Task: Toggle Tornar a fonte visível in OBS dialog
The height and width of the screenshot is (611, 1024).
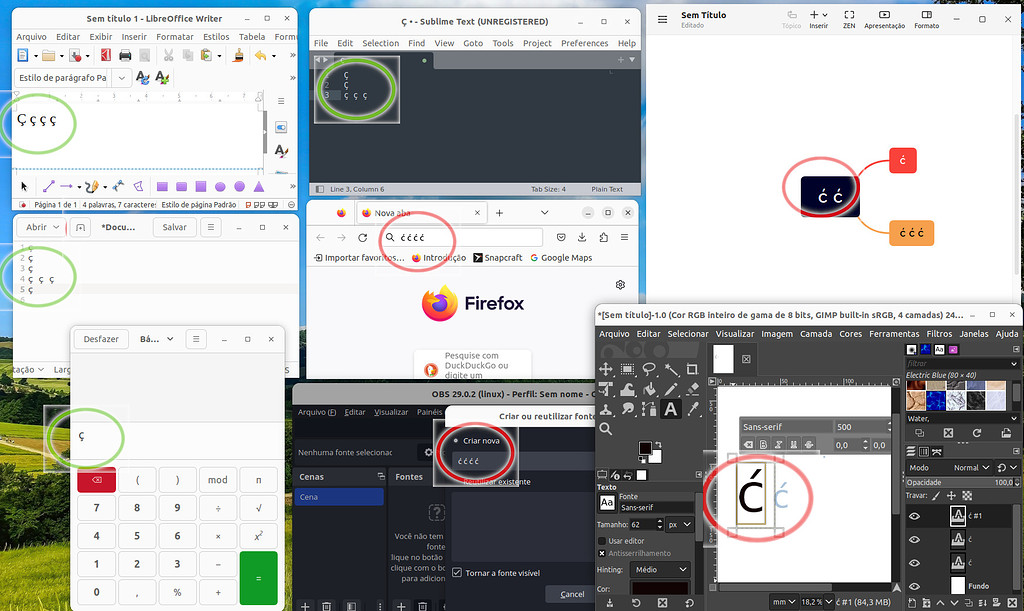Action: click(x=457, y=573)
